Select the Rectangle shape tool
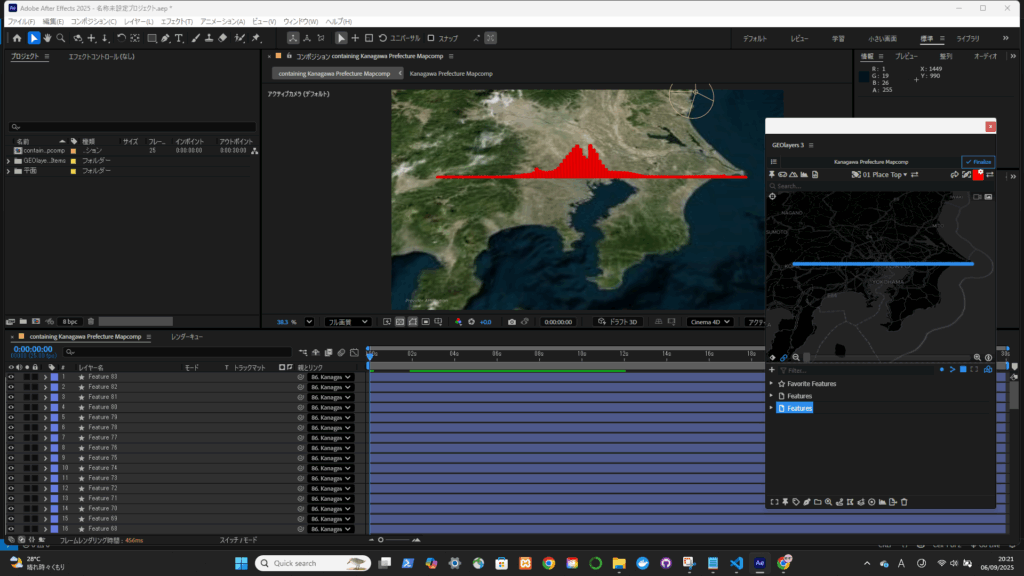1024x576 pixels. pos(151,38)
